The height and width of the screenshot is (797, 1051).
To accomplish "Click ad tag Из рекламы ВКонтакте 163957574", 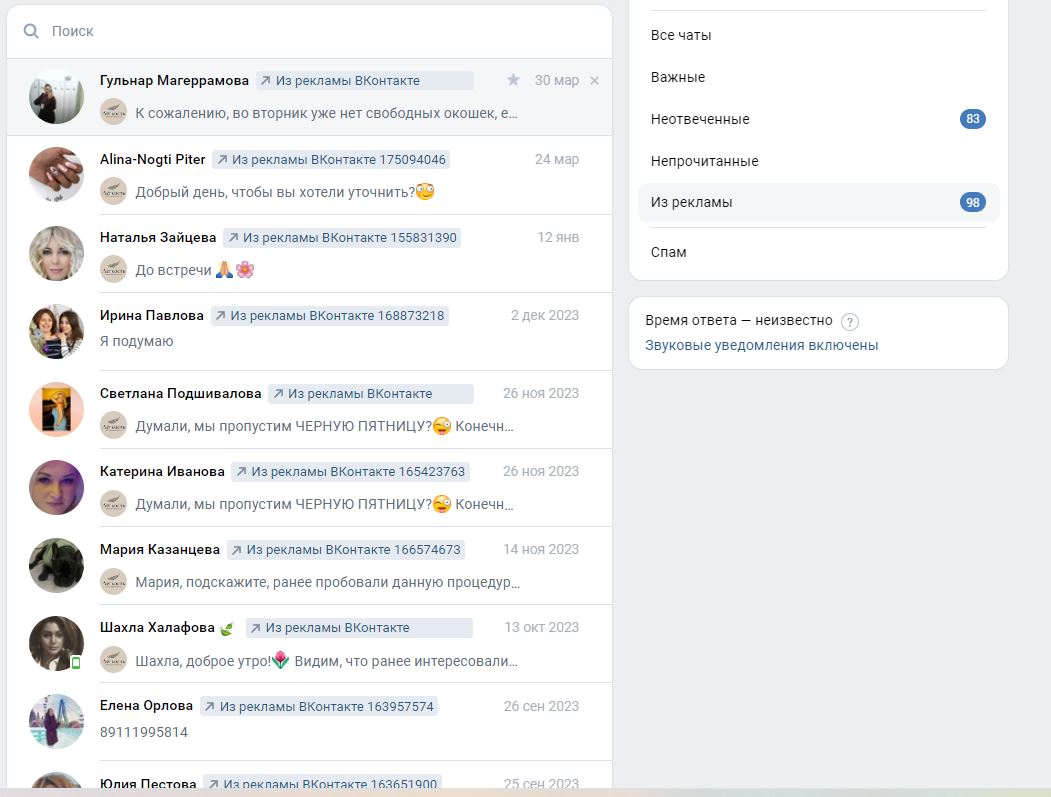I will click(x=319, y=707).
